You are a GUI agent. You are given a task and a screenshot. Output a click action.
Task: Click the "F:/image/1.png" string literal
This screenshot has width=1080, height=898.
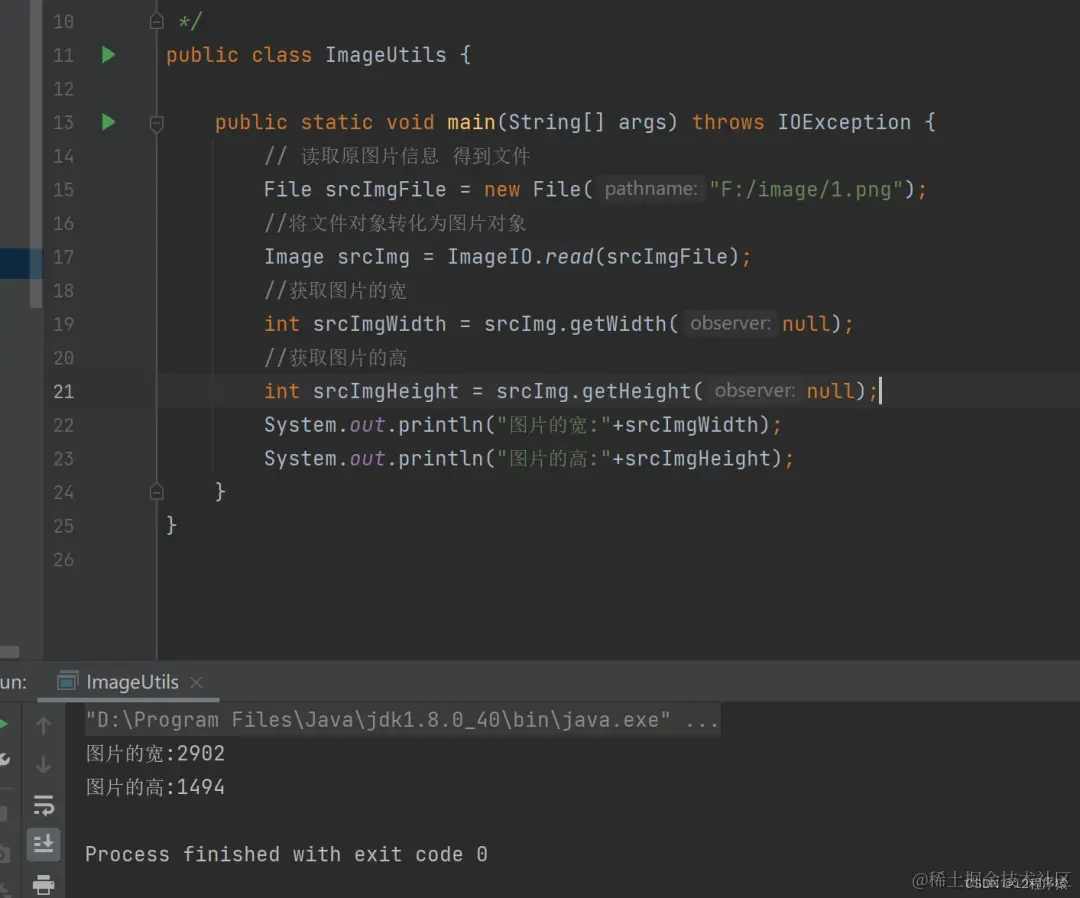[806, 189]
